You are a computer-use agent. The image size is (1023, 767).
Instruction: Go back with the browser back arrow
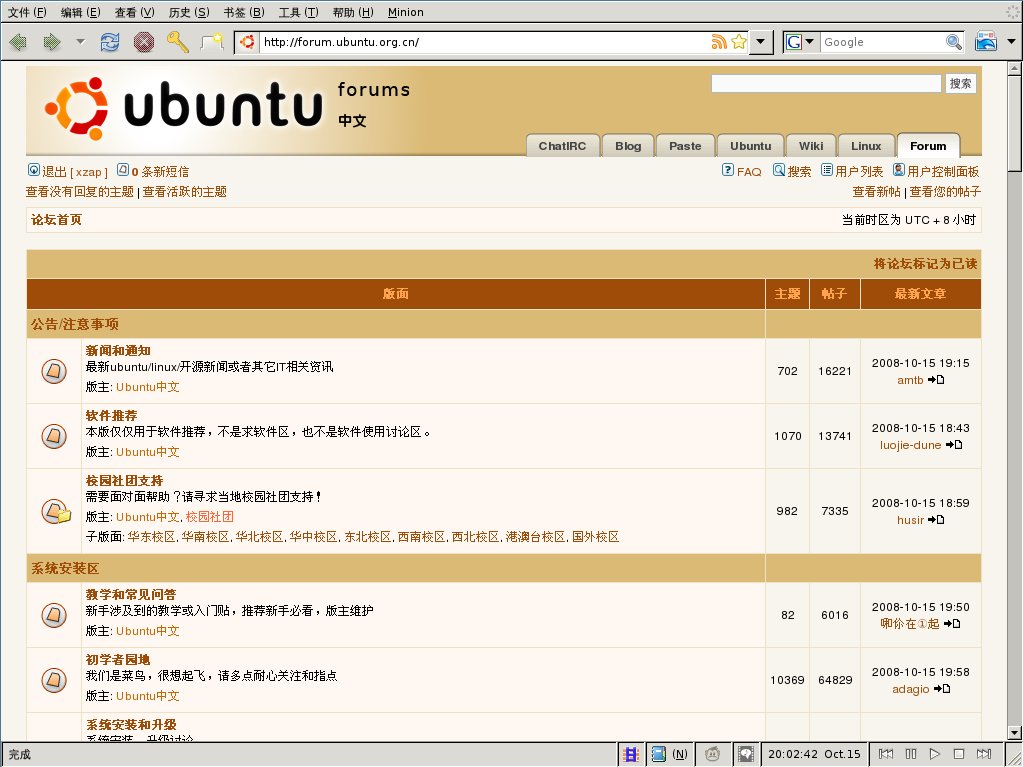tap(18, 42)
